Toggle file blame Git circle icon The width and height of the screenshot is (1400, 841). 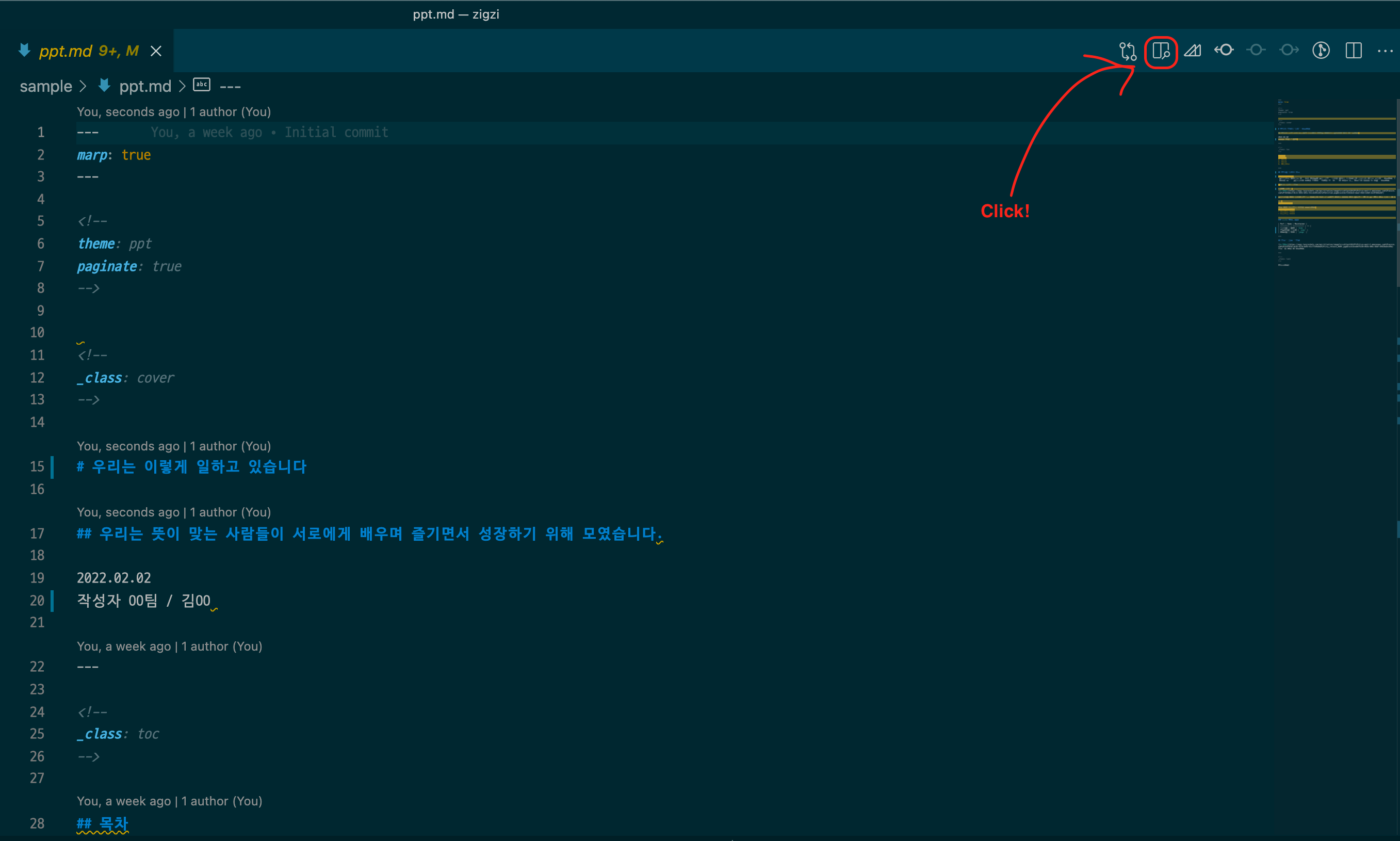1321,51
